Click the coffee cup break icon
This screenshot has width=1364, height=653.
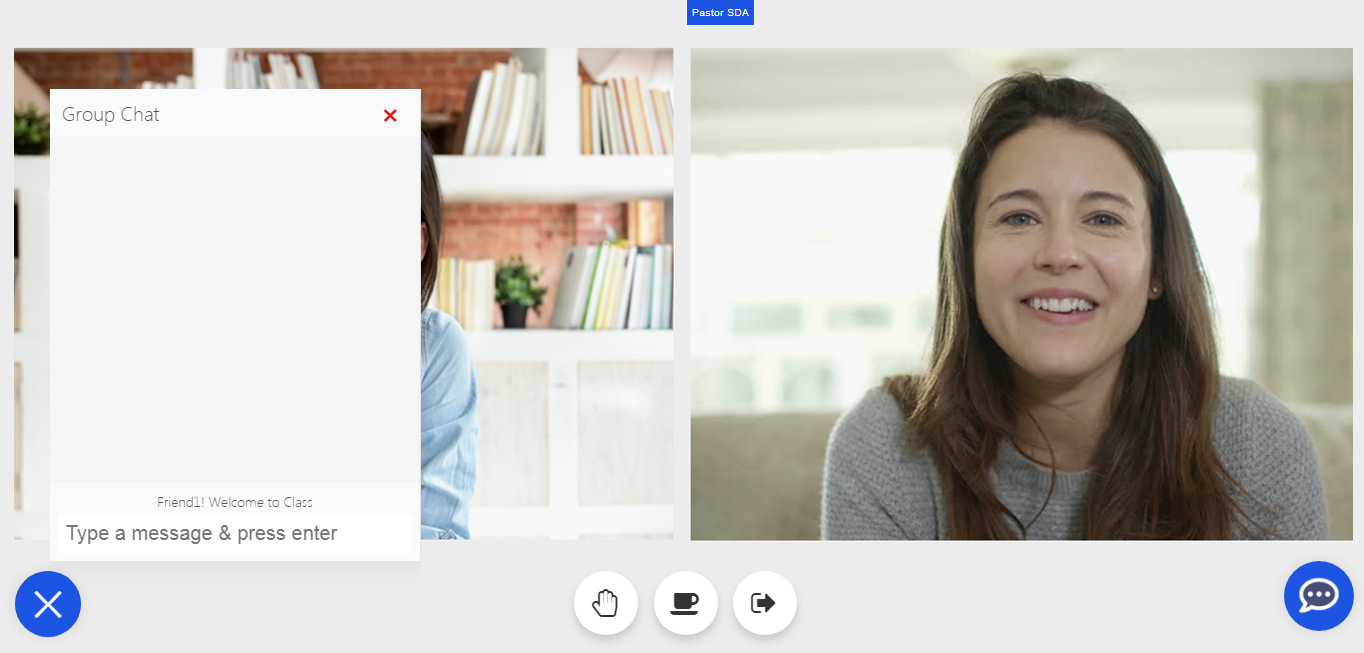tap(685, 603)
